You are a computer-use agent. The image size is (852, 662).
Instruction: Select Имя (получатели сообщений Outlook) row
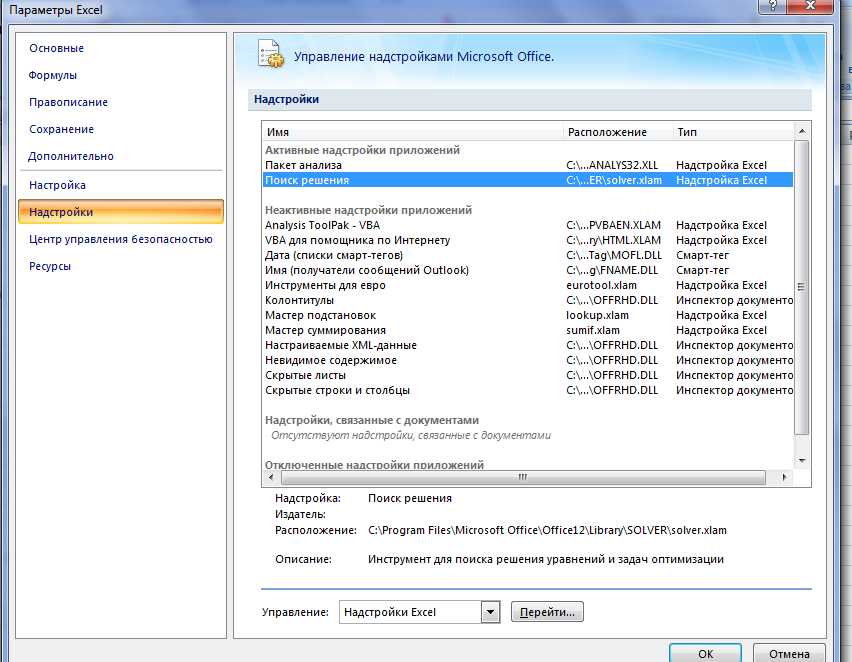[x=528, y=270]
